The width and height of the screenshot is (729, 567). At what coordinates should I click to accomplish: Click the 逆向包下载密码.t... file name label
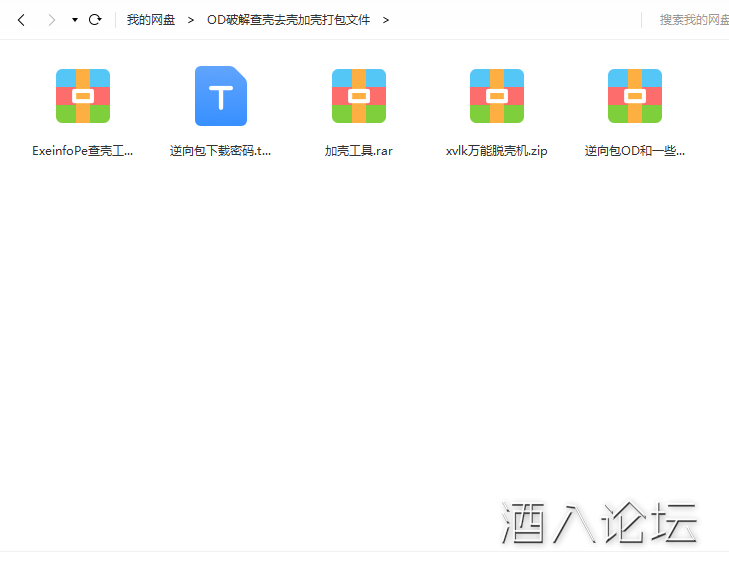point(221,152)
